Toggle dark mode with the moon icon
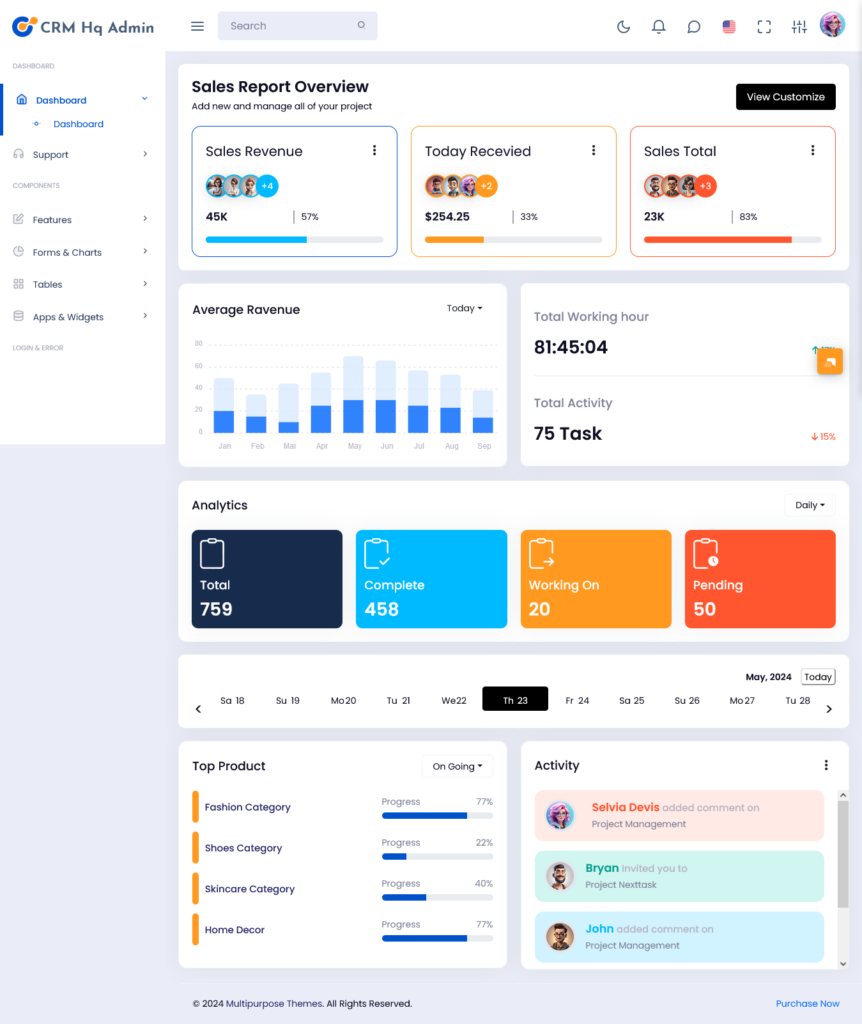The image size is (862, 1024). (623, 27)
